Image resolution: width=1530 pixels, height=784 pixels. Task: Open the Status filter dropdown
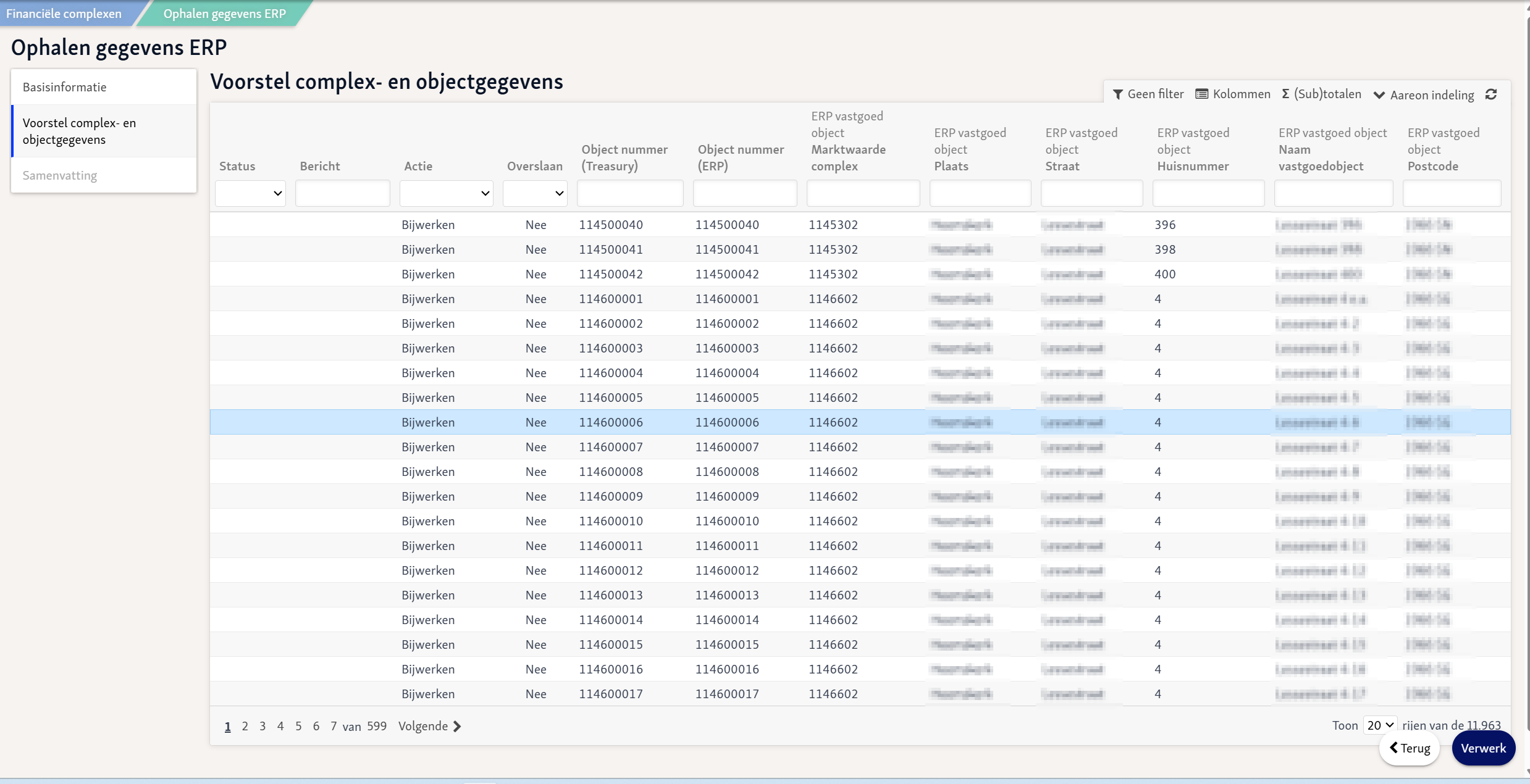250,193
